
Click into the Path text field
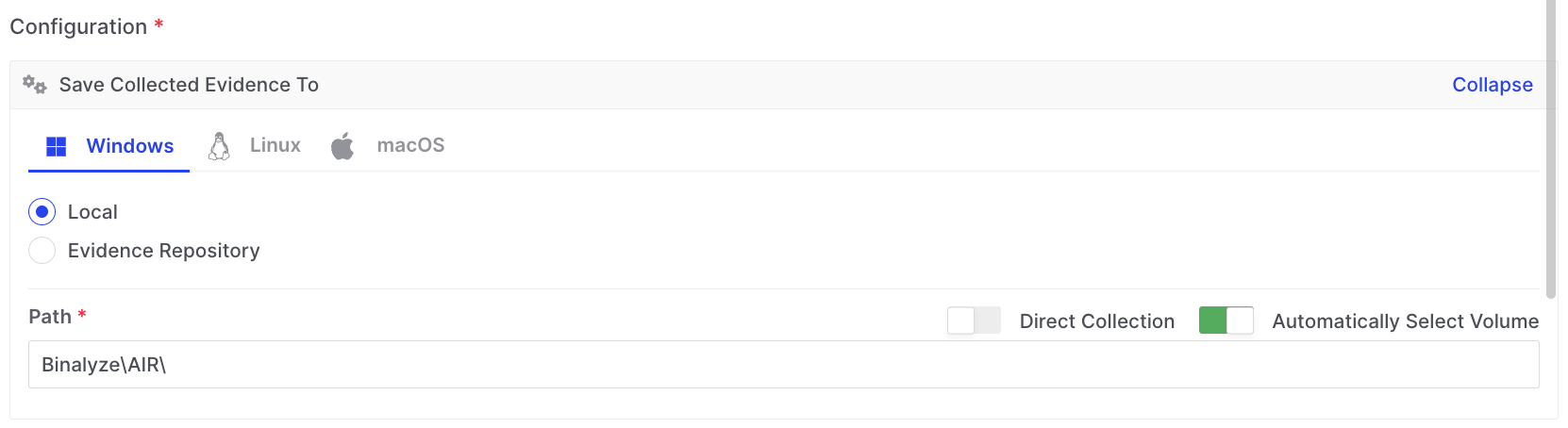point(783,365)
